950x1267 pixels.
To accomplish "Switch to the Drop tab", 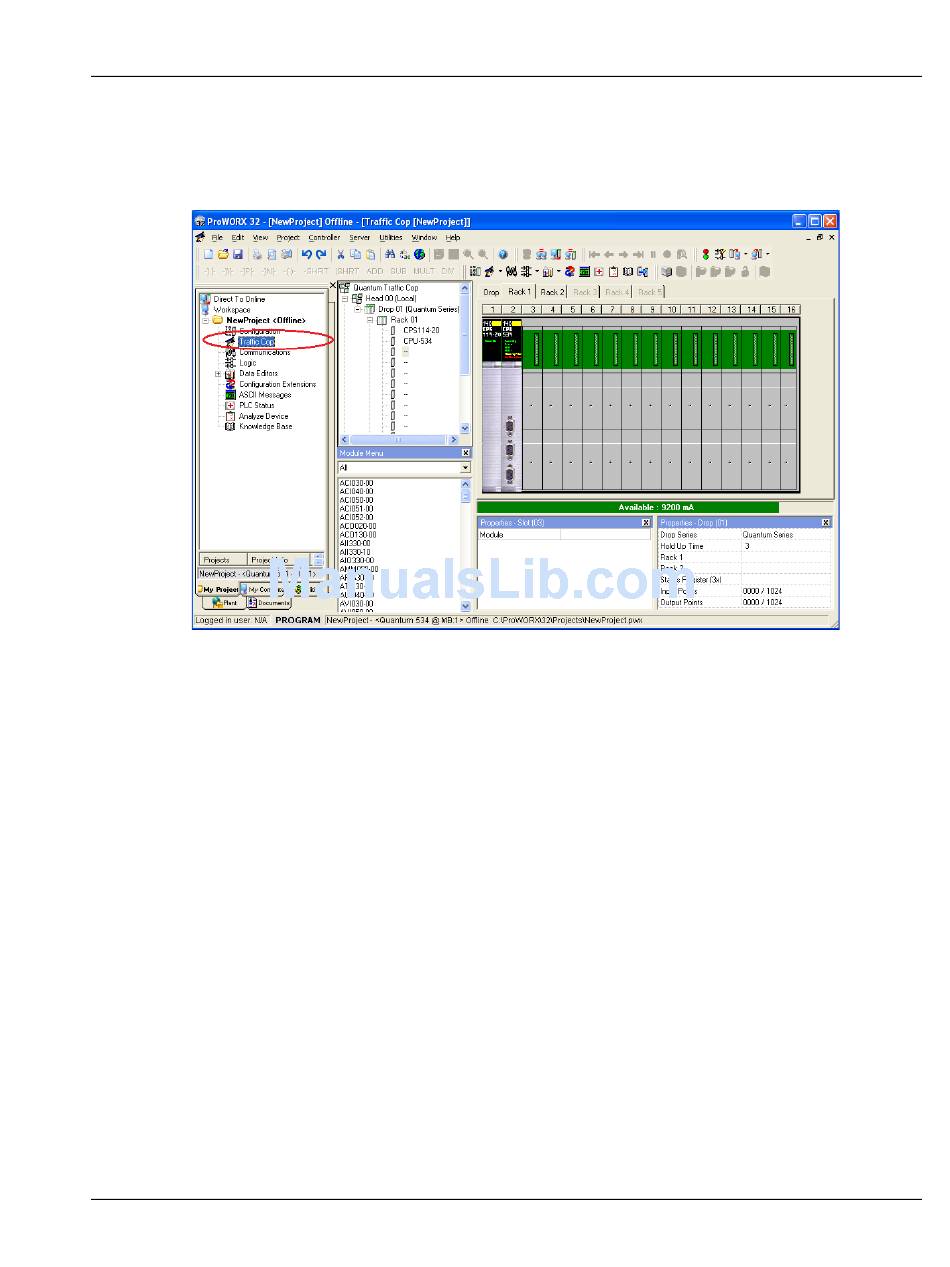I will tap(492, 292).
